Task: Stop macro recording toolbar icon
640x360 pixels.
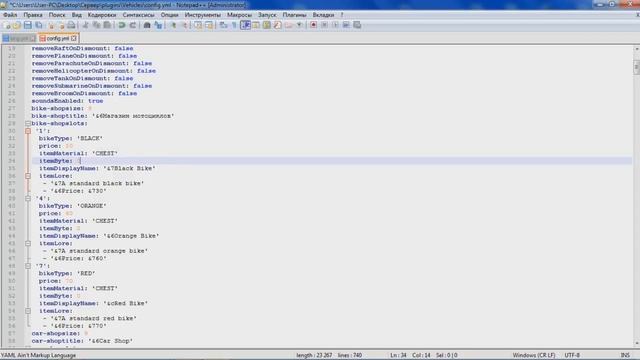Action: 324,25
